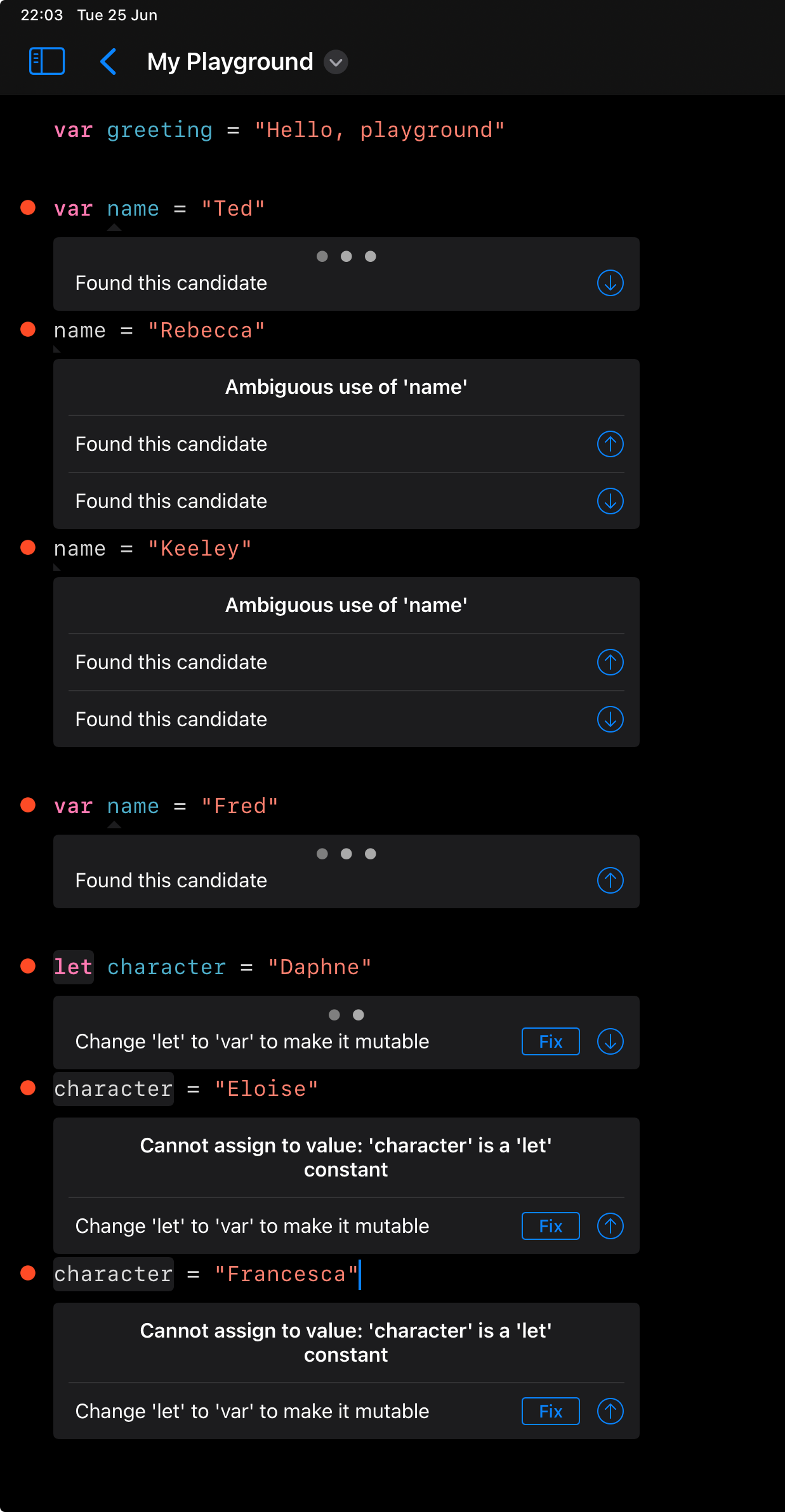The width and height of the screenshot is (785, 1512).
Task: Click up arrow in the "Rebecca" error box
Action: (610, 444)
